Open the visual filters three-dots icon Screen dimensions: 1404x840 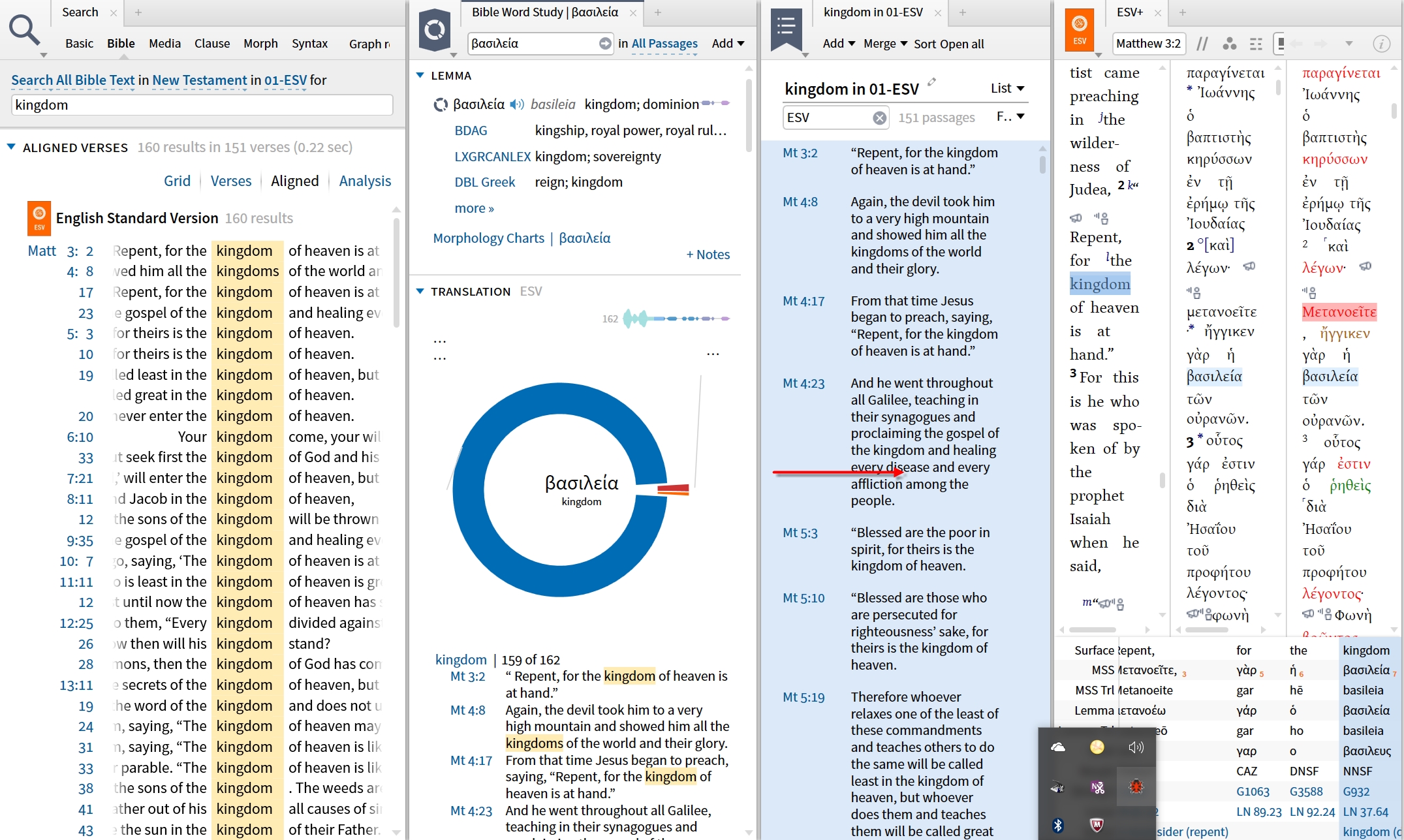coord(1229,44)
